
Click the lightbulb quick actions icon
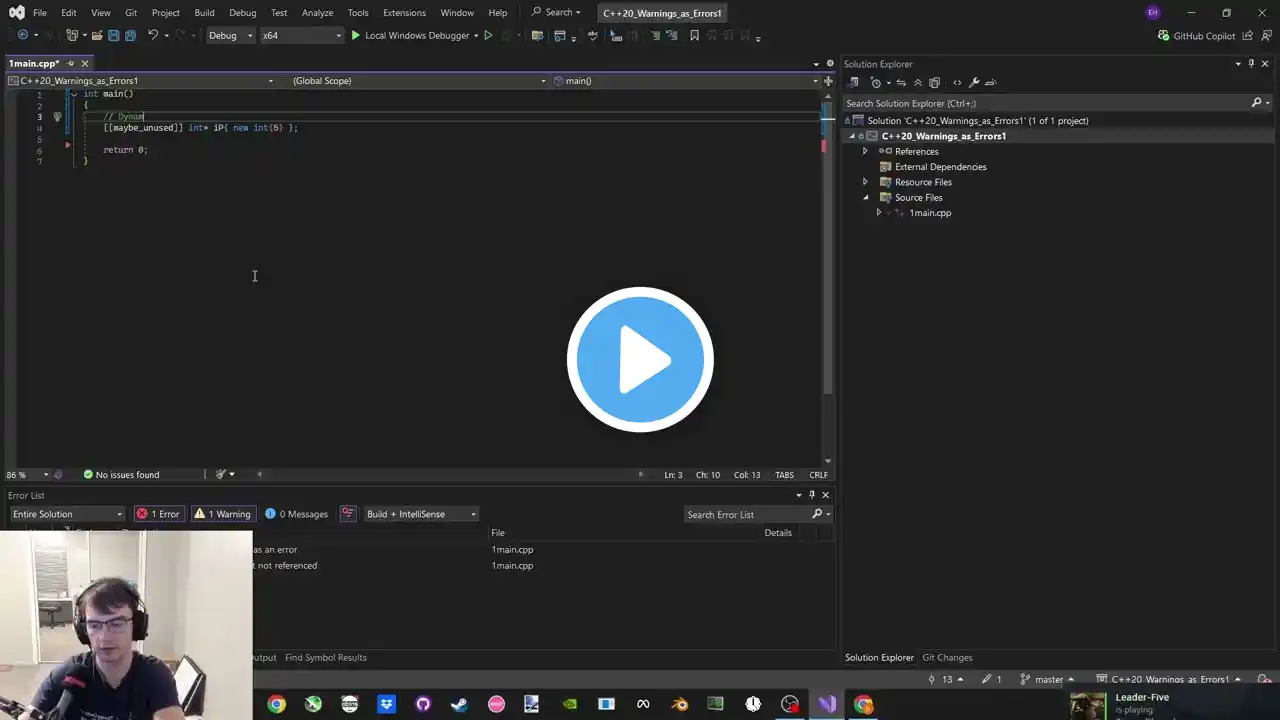57,117
